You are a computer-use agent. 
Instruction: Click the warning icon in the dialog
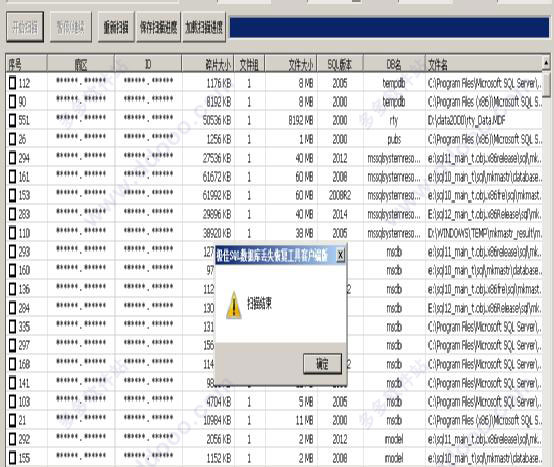234,305
